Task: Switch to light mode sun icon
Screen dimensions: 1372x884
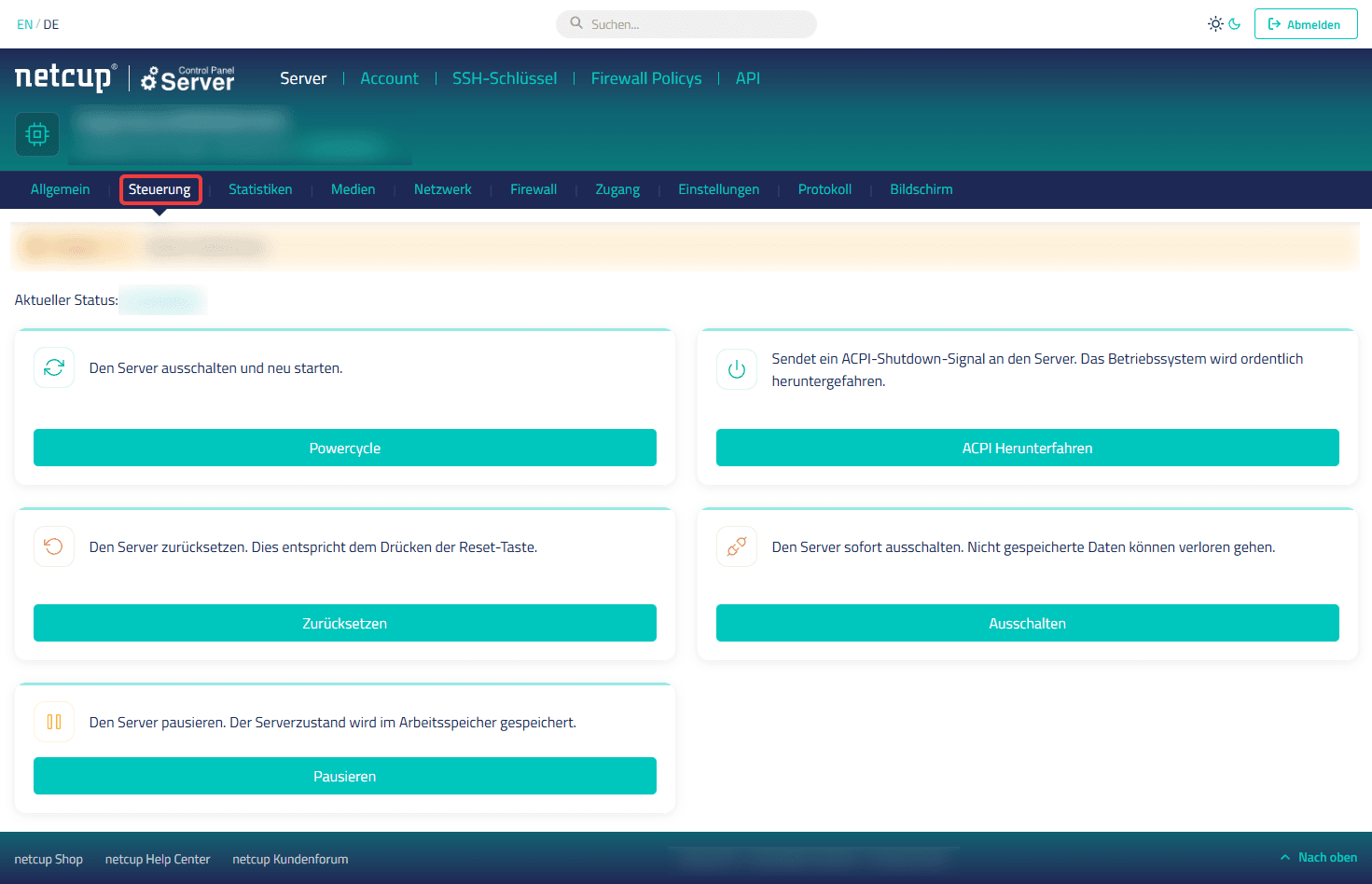Action: (1215, 24)
